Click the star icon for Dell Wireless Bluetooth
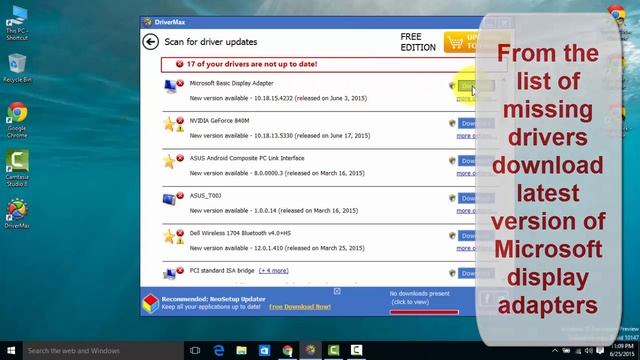640x360 pixels. click(x=169, y=236)
